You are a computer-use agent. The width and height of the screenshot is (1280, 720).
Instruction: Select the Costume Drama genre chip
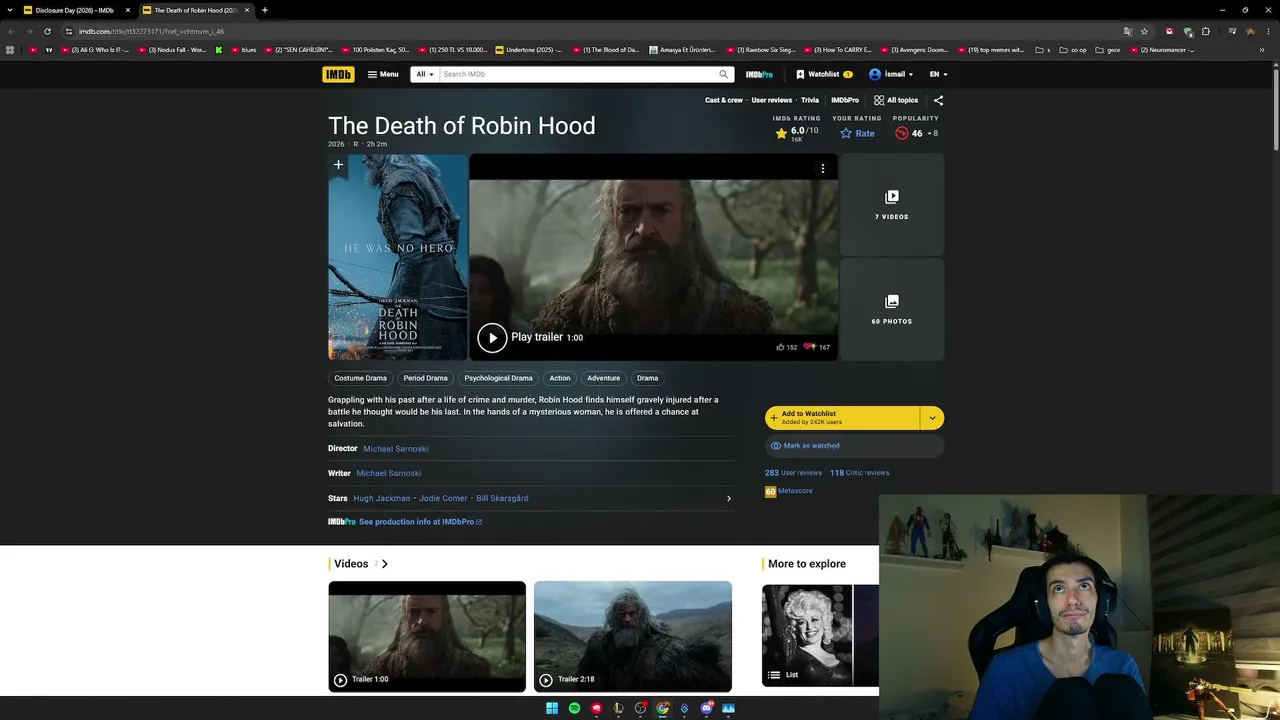(x=360, y=378)
